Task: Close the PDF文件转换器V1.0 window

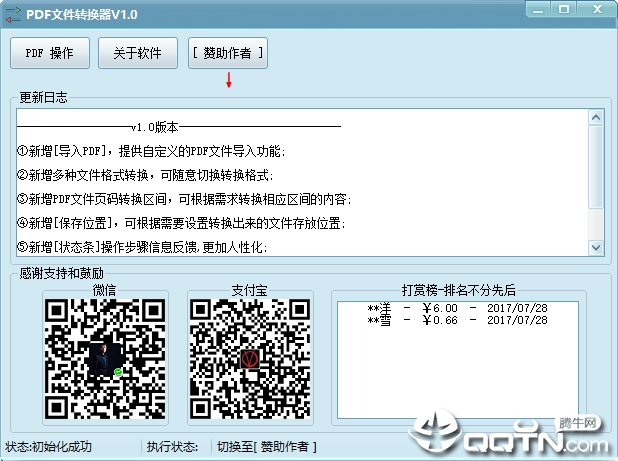Action: tap(598, 9)
